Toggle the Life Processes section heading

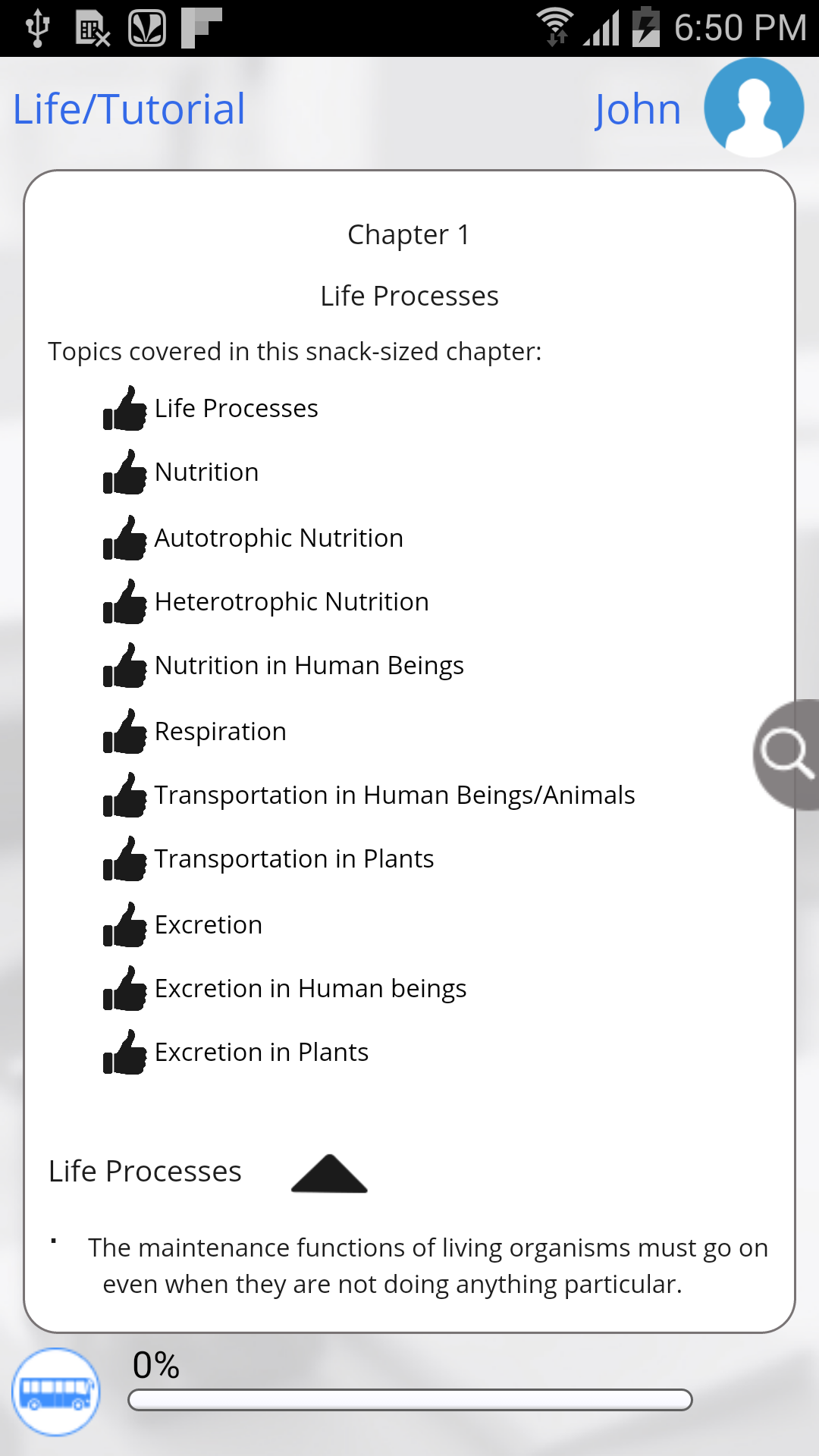coord(146,1172)
